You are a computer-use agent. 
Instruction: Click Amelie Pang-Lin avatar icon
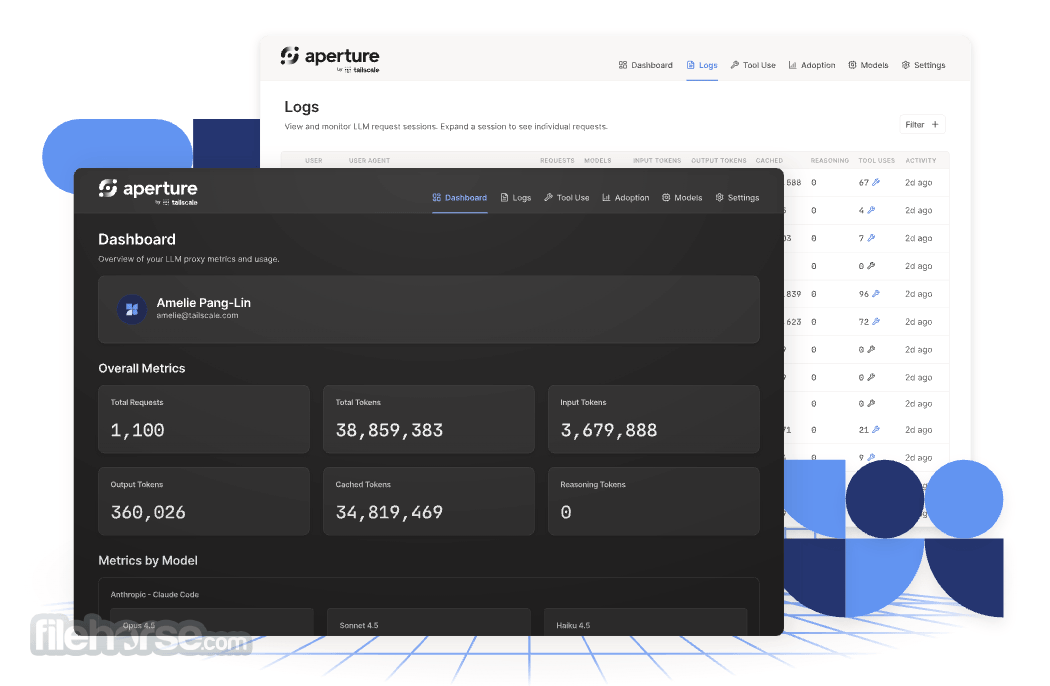132,310
